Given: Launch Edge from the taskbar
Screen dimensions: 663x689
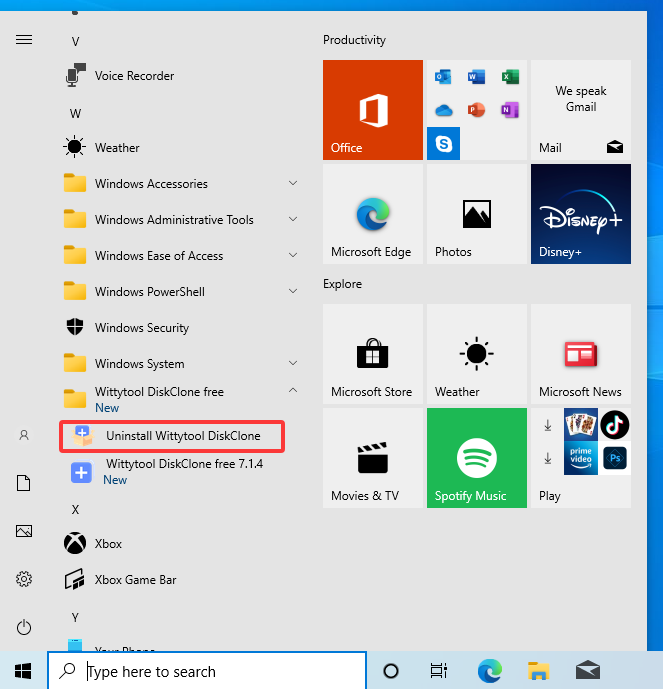Looking at the screenshot, I should coord(490,671).
